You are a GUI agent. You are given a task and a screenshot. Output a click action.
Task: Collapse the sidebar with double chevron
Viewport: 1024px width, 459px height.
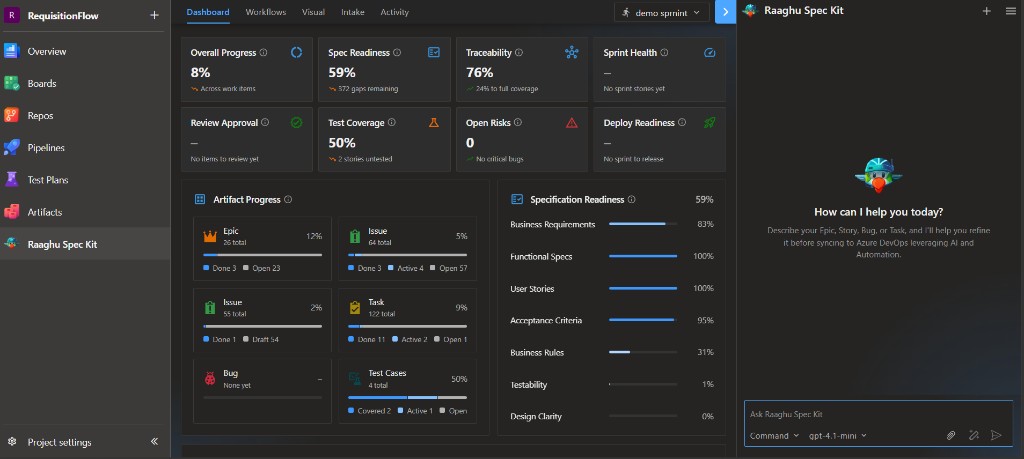coord(154,441)
